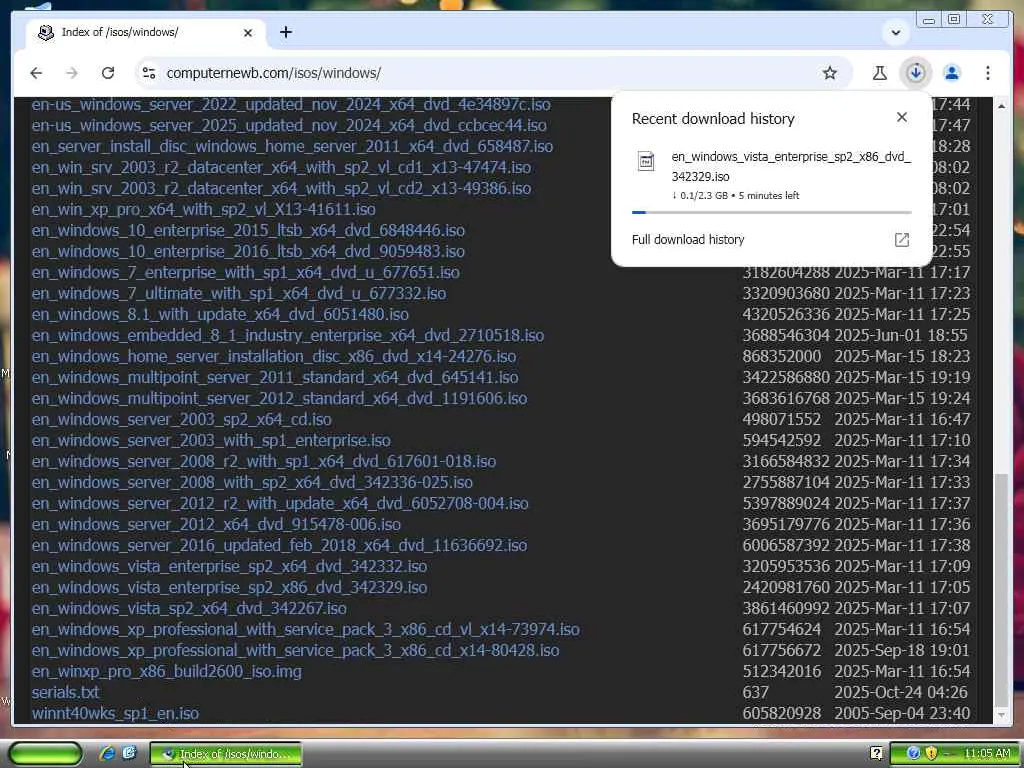Open windows_multipoint_server_2011_standard link

[x=275, y=377]
